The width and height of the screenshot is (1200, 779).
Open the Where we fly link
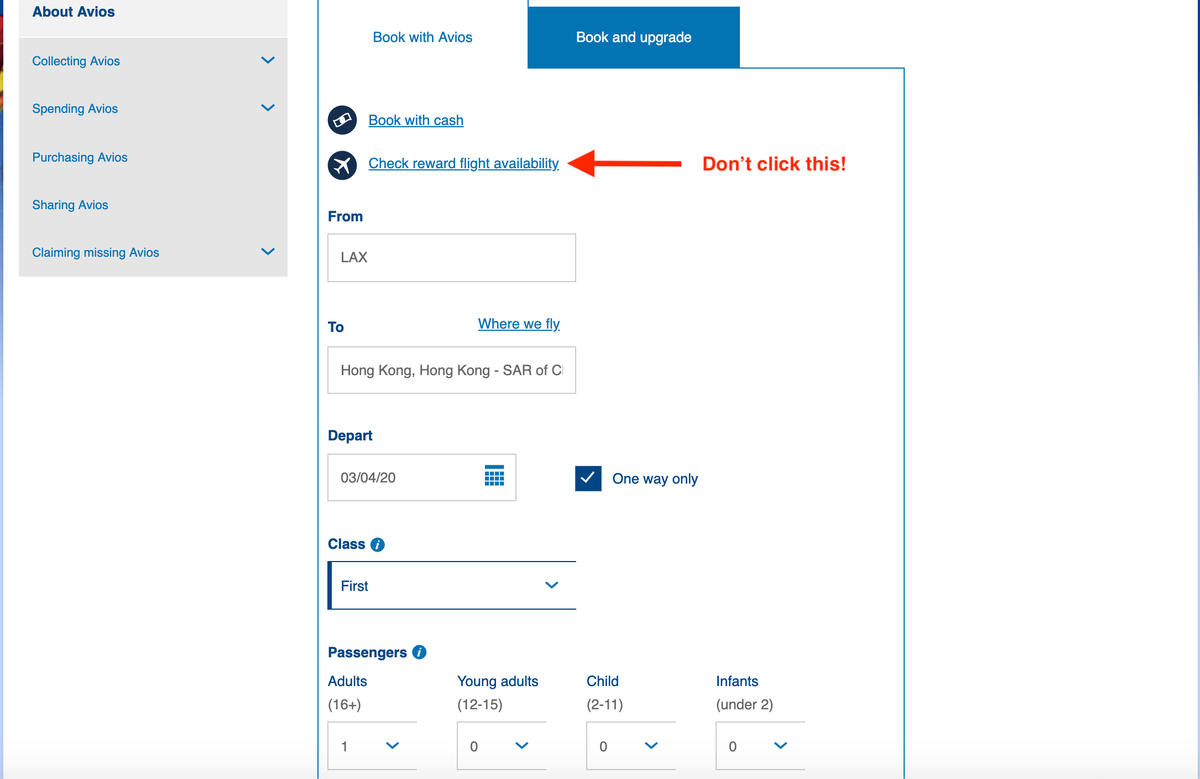tap(518, 323)
